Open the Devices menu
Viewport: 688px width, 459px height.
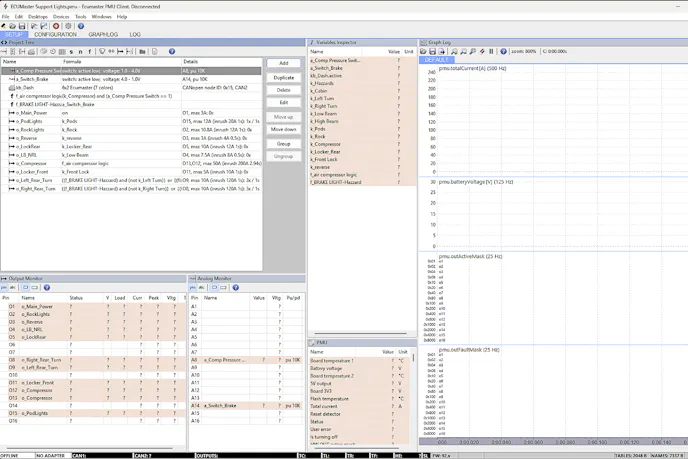click(x=61, y=17)
